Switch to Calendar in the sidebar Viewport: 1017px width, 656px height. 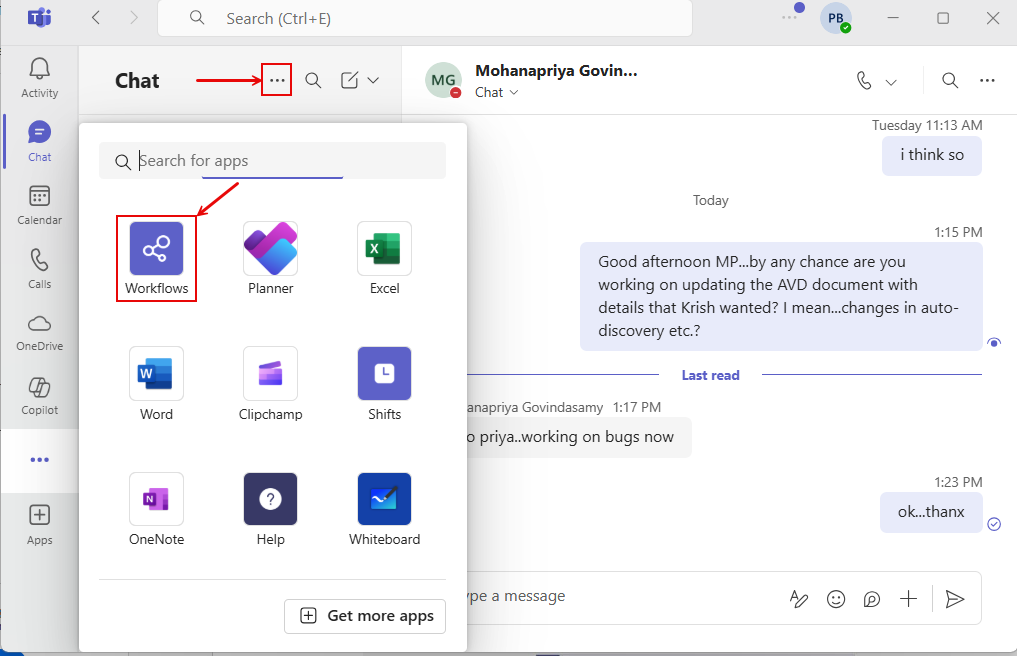click(x=40, y=205)
